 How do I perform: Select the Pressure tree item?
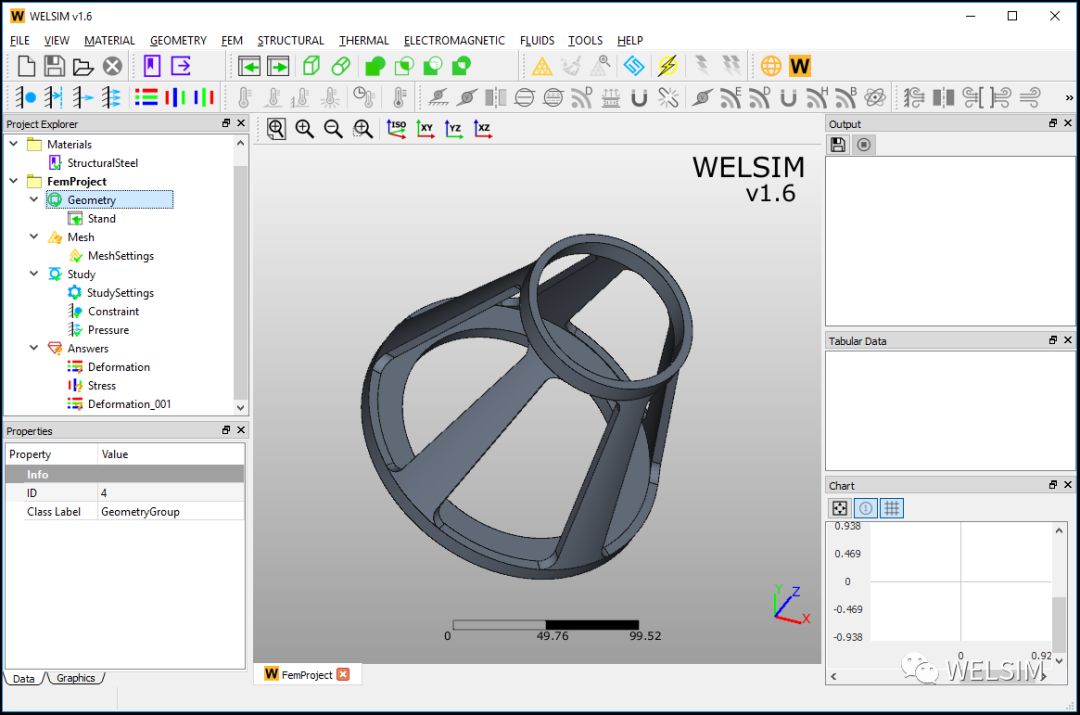coord(108,330)
